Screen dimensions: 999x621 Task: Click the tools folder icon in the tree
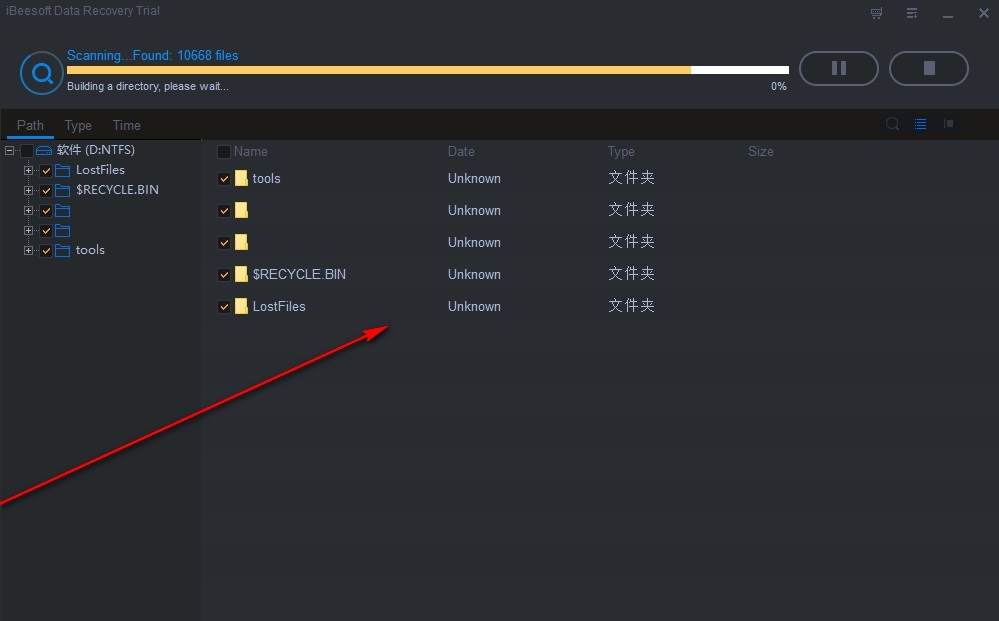(62, 250)
